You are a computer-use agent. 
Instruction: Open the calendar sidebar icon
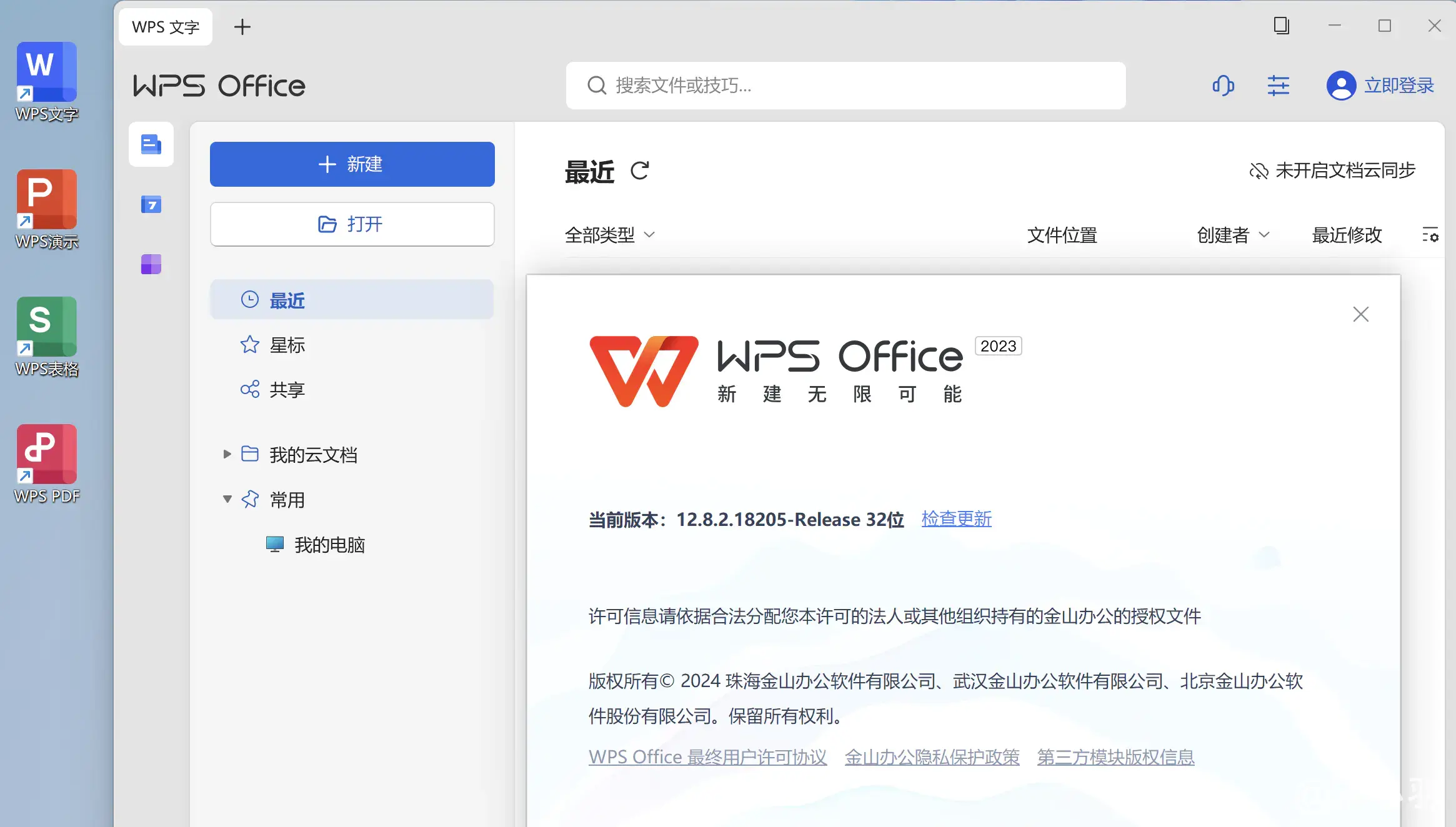(x=151, y=204)
